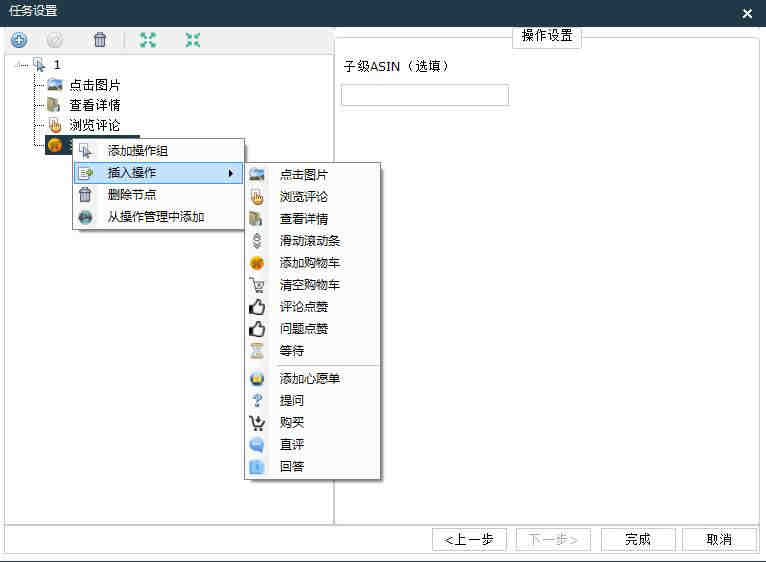Click the <上一步 button

tap(469, 540)
